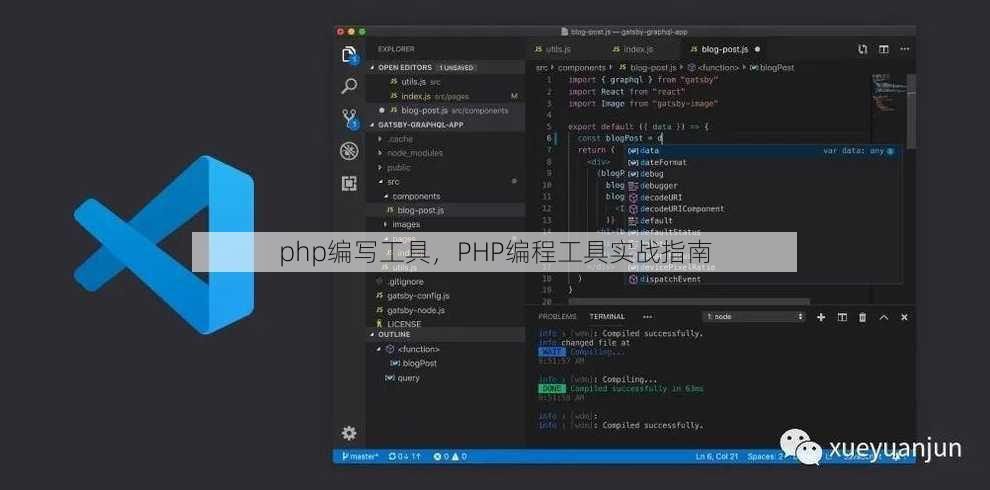Open the Search view in activity bar
The image size is (990, 490).
point(349,87)
